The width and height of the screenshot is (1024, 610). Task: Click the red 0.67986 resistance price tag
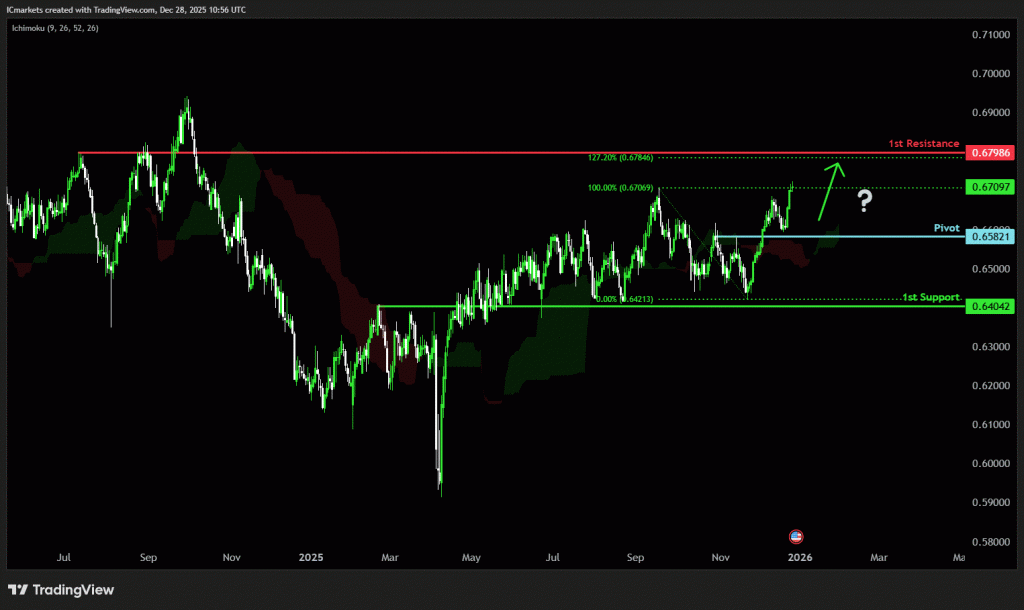click(991, 153)
